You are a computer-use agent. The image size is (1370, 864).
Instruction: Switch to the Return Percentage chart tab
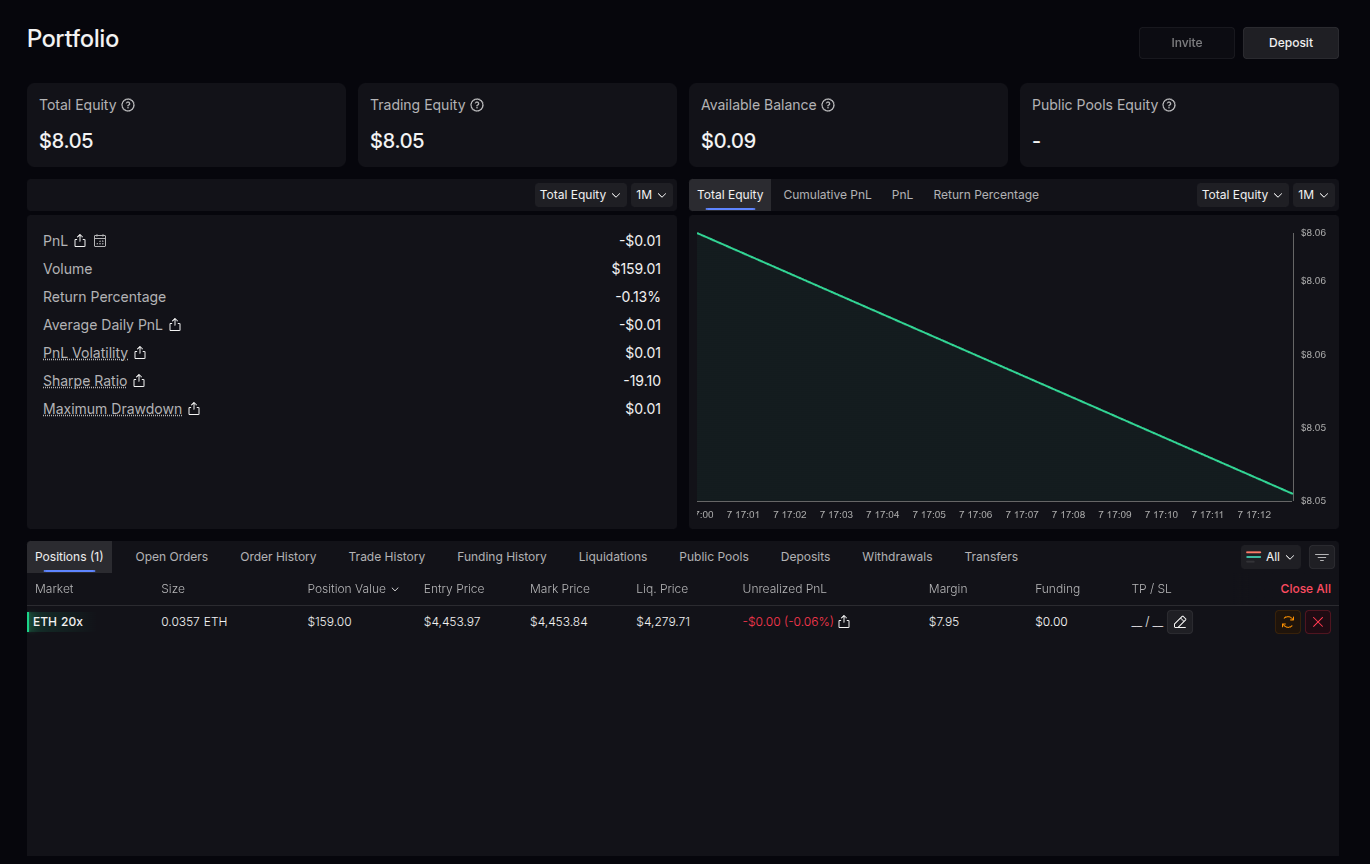click(985, 195)
